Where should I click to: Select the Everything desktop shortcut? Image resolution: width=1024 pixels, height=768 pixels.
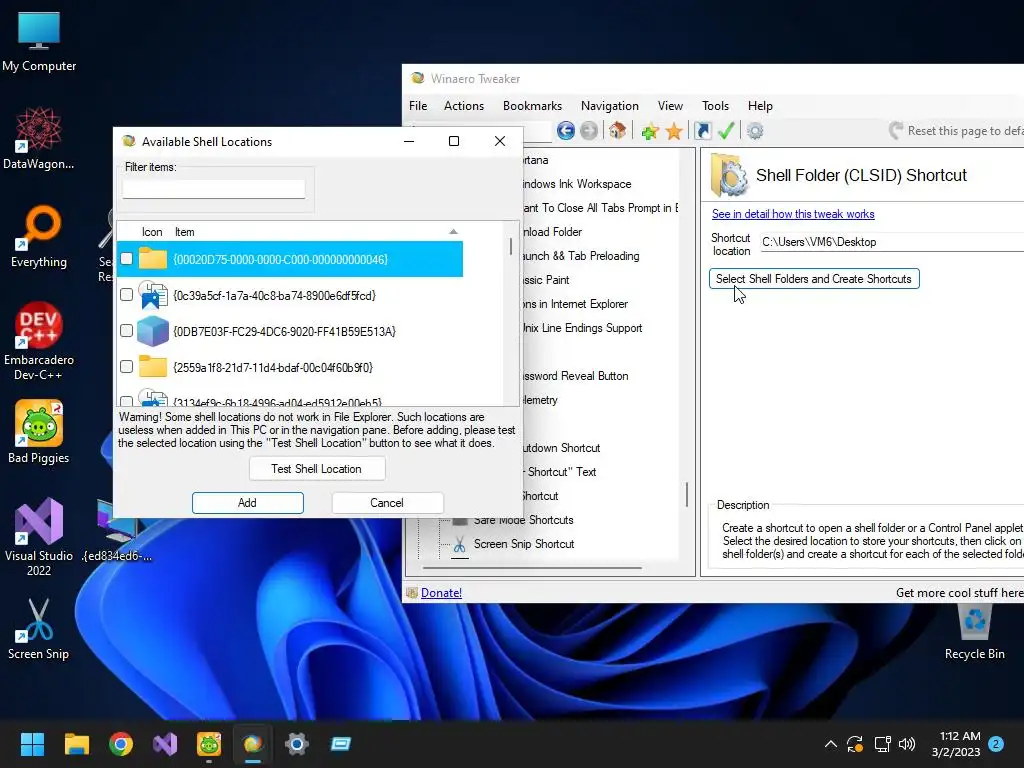tap(39, 236)
